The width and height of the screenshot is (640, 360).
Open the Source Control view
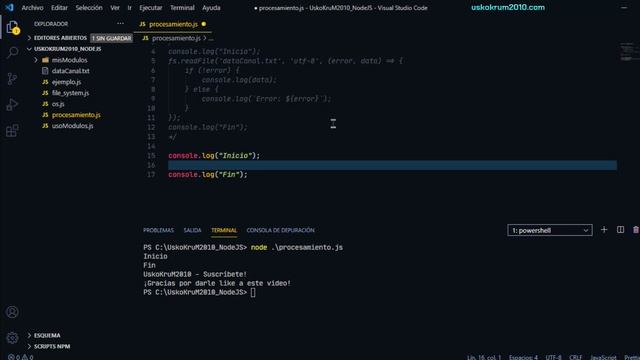point(12,78)
